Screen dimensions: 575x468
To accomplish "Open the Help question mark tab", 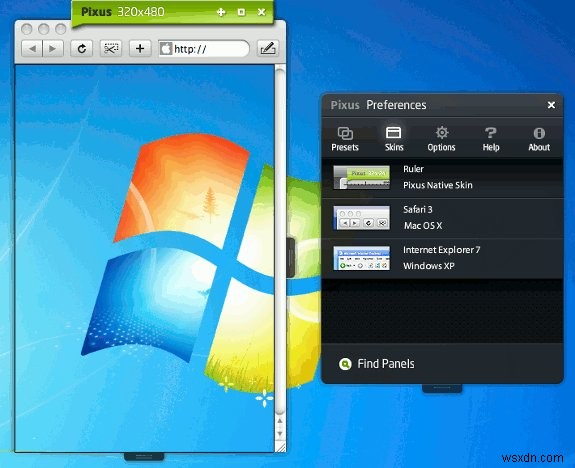I will click(491, 139).
